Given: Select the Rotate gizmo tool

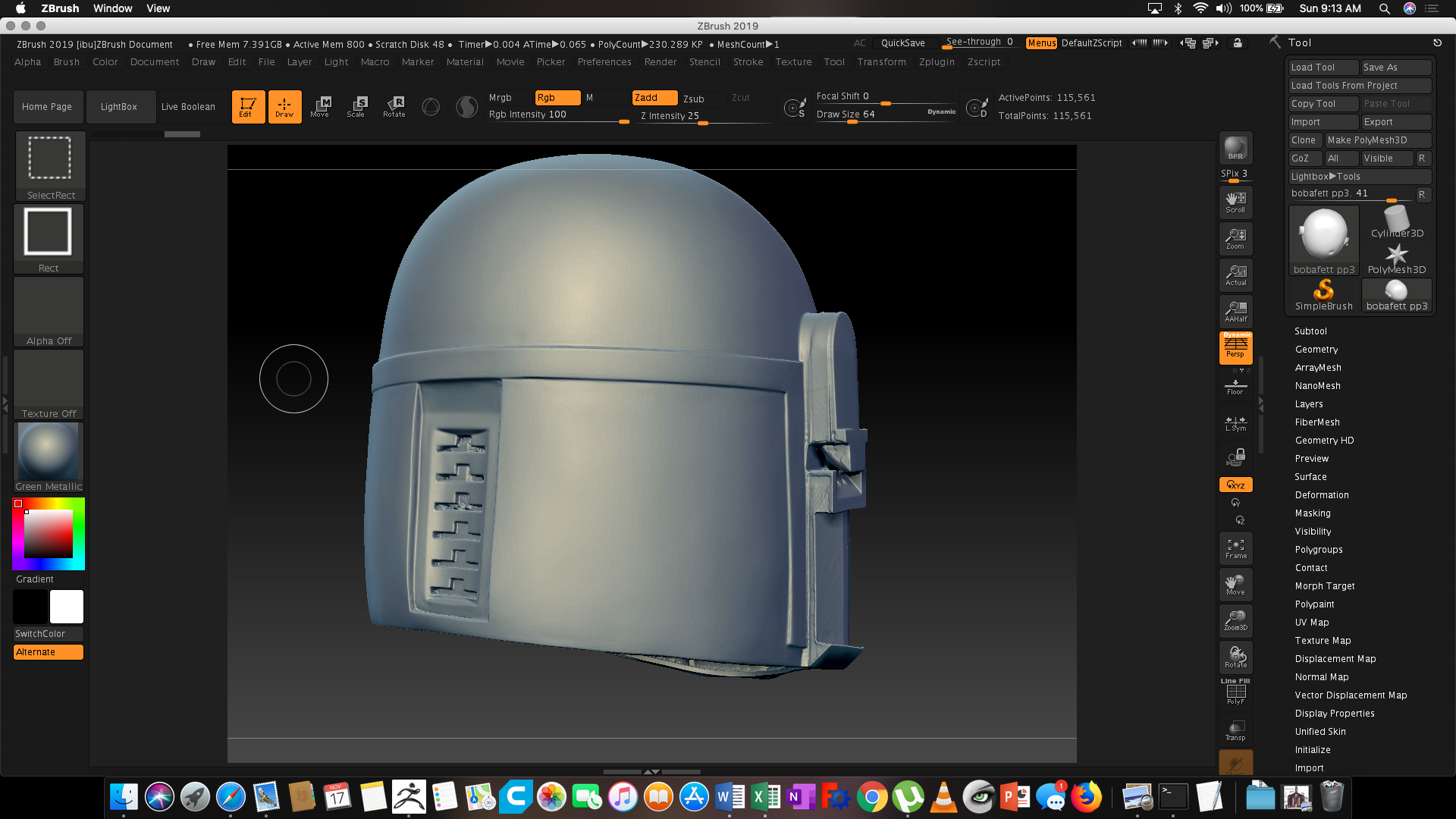Looking at the screenshot, I should (394, 106).
